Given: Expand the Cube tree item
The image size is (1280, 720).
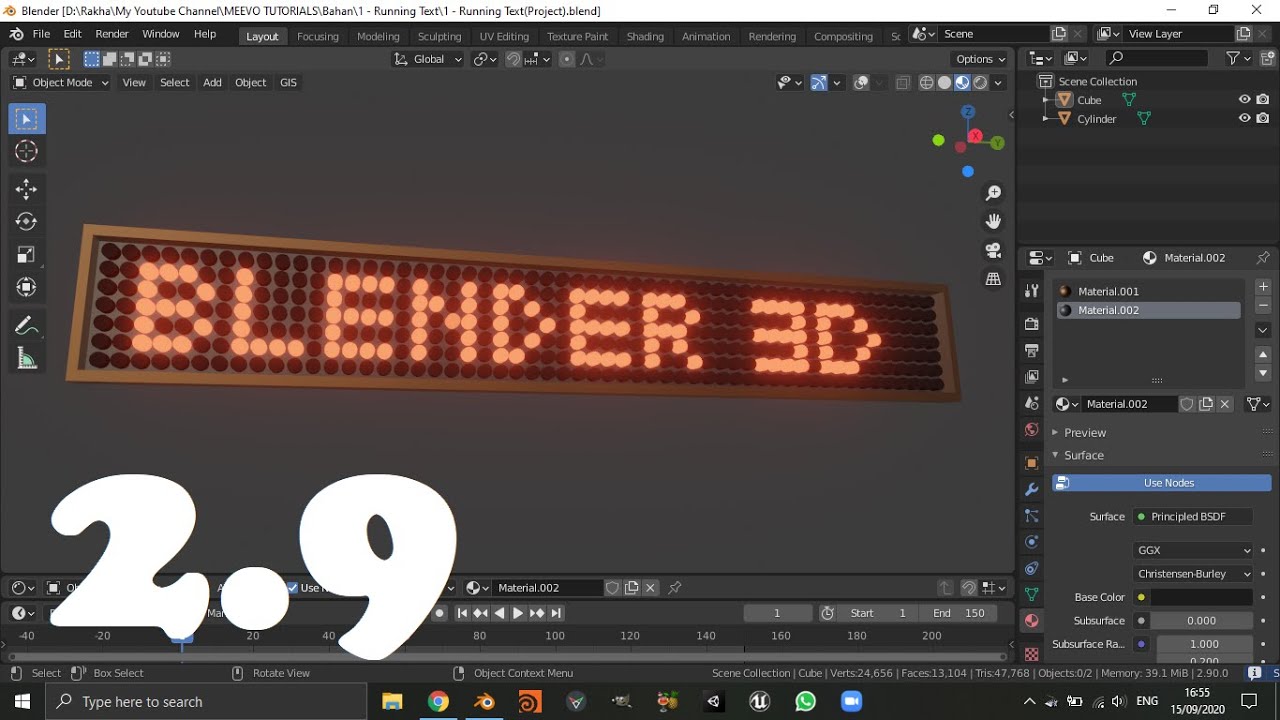Looking at the screenshot, I should pos(1045,100).
